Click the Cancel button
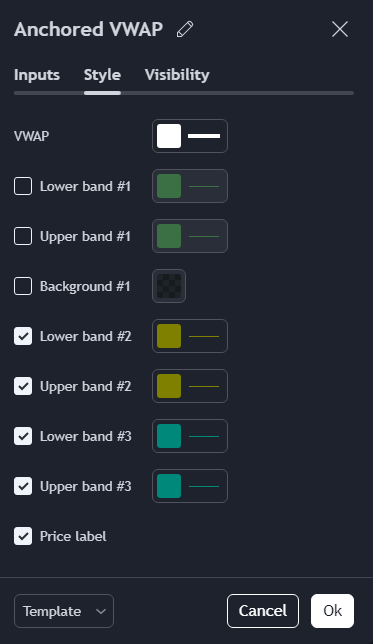373x644 pixels. (x=263, y=611)
